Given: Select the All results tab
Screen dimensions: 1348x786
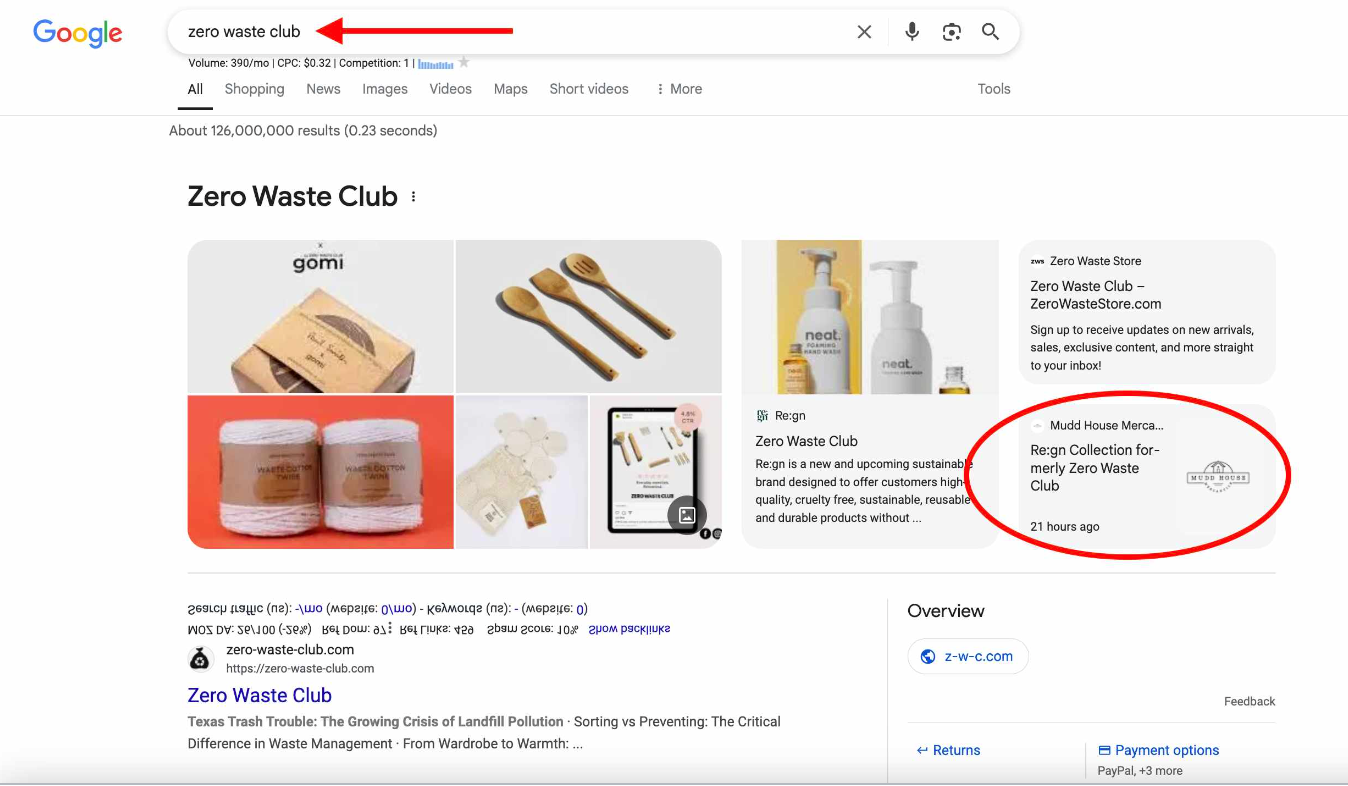Looking at the screenshot, I should (195, 89).
